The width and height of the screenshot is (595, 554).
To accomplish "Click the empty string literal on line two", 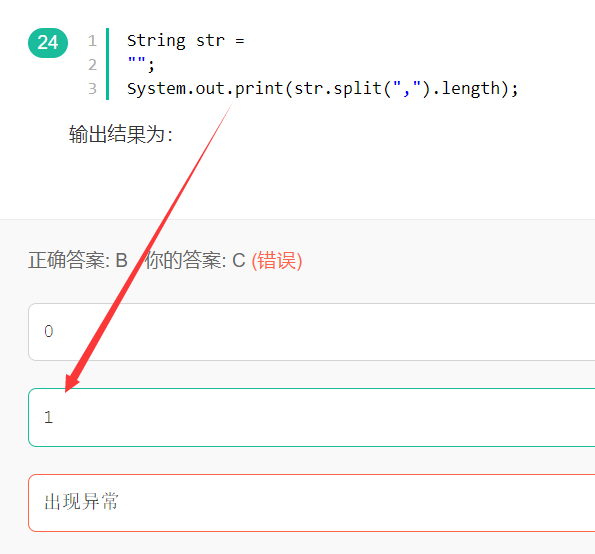I will [137, 60].
